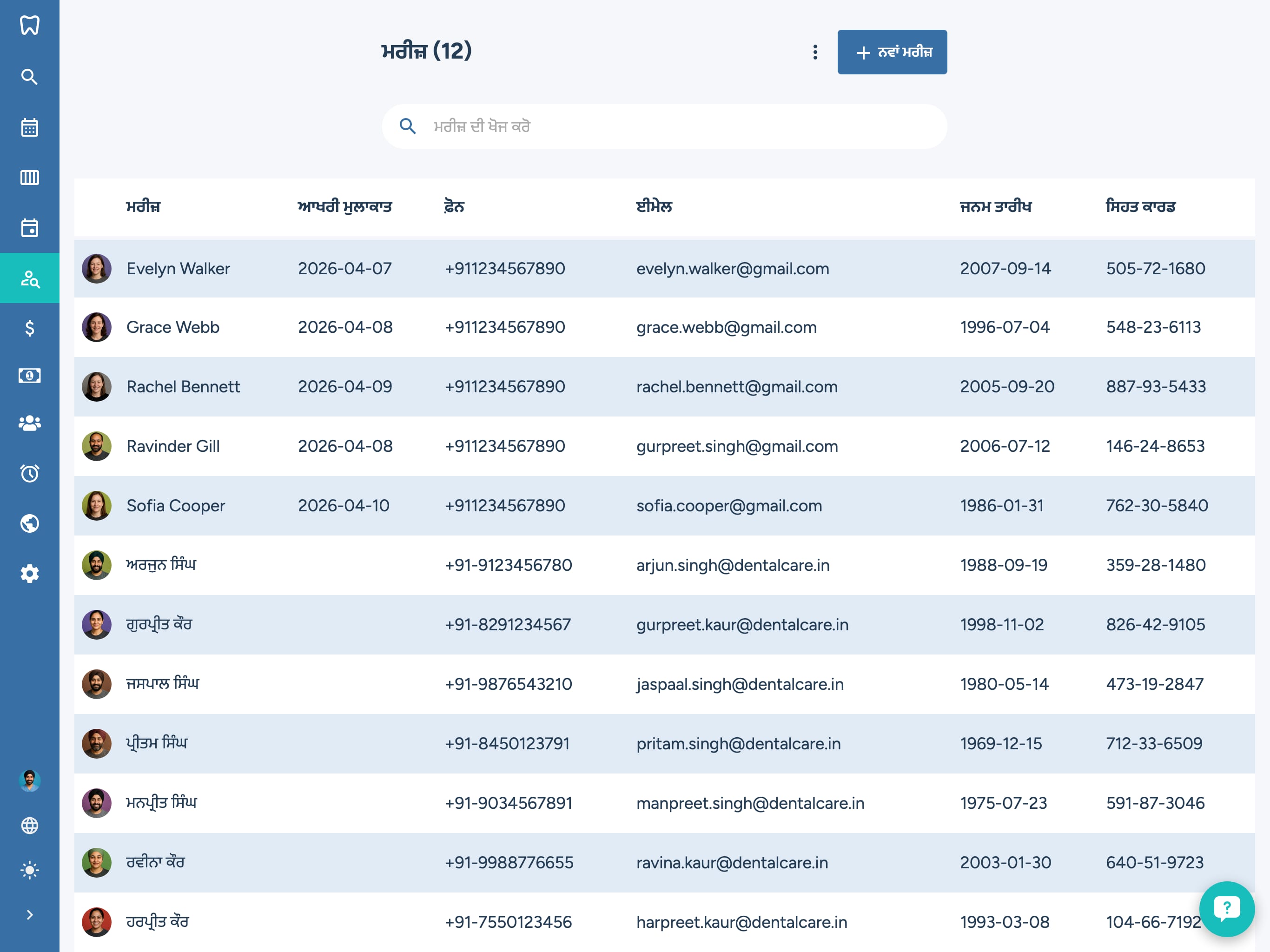
Task: Click the ਨਵਾਂ ਮਰੀਜ਼ add patient button
Action: pyautogui.click(x=892, y=52)
